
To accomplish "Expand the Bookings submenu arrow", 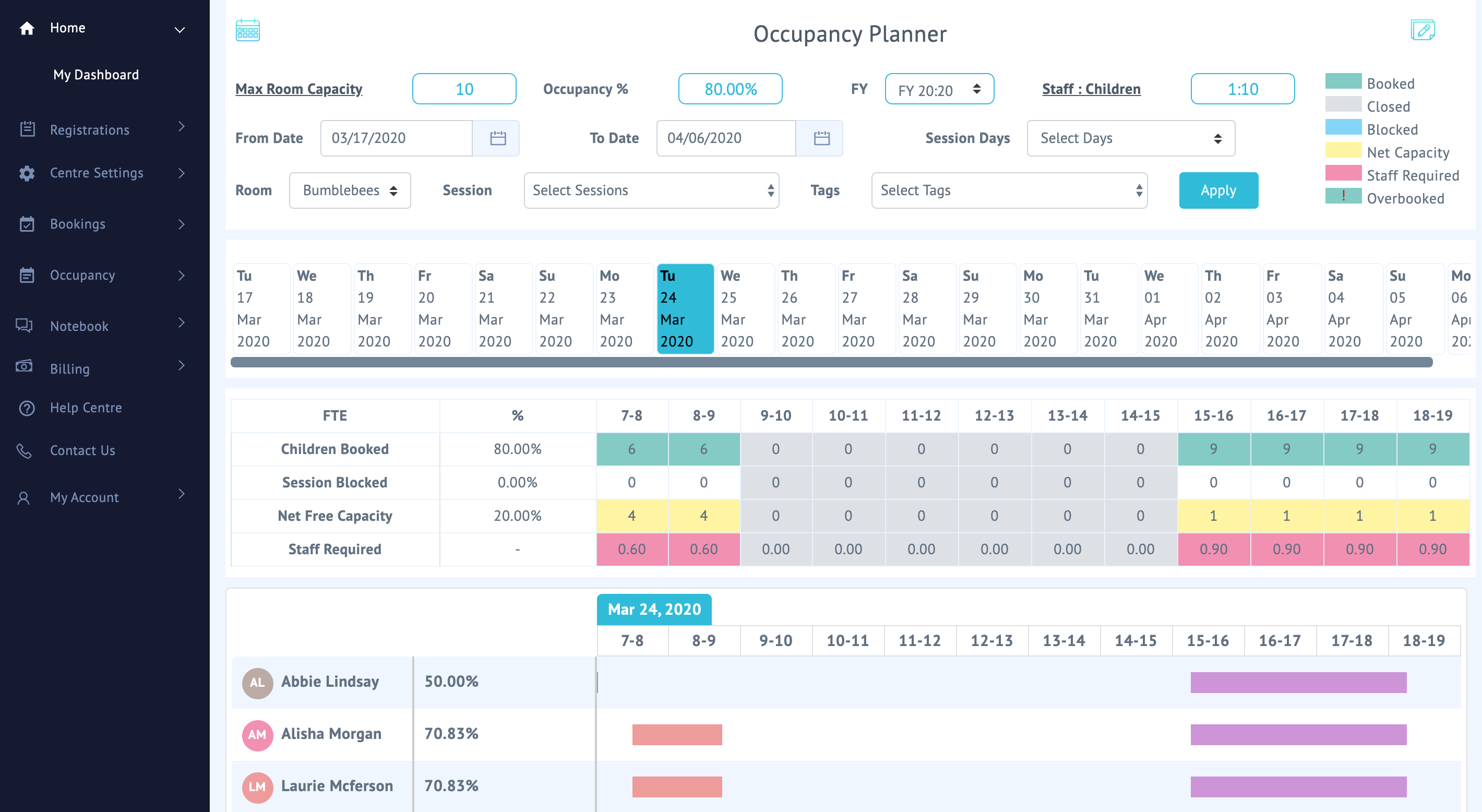I will 181,224.
